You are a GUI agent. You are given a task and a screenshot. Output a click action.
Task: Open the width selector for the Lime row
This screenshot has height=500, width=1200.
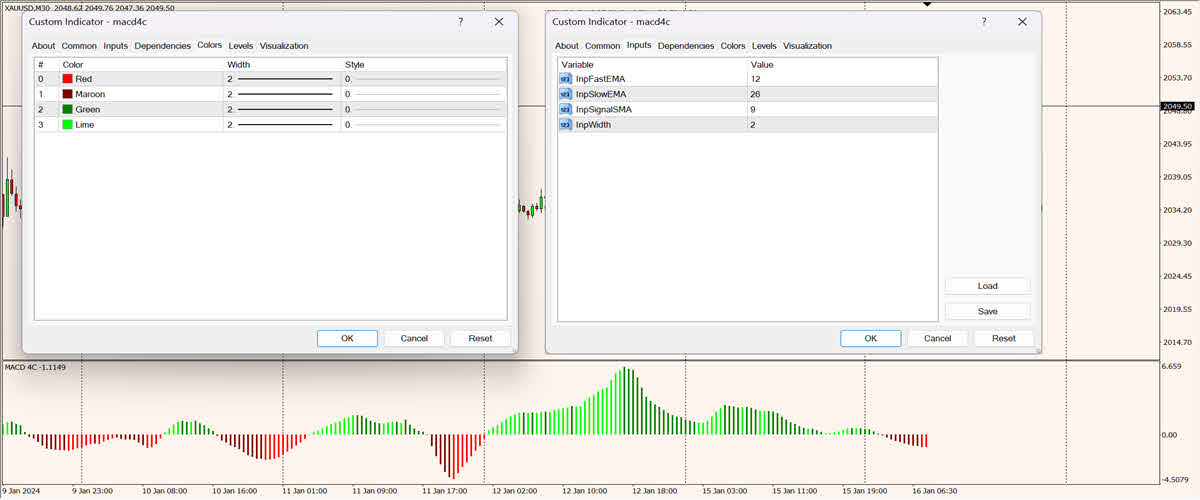pyautogui.click(x=282, y=125)
